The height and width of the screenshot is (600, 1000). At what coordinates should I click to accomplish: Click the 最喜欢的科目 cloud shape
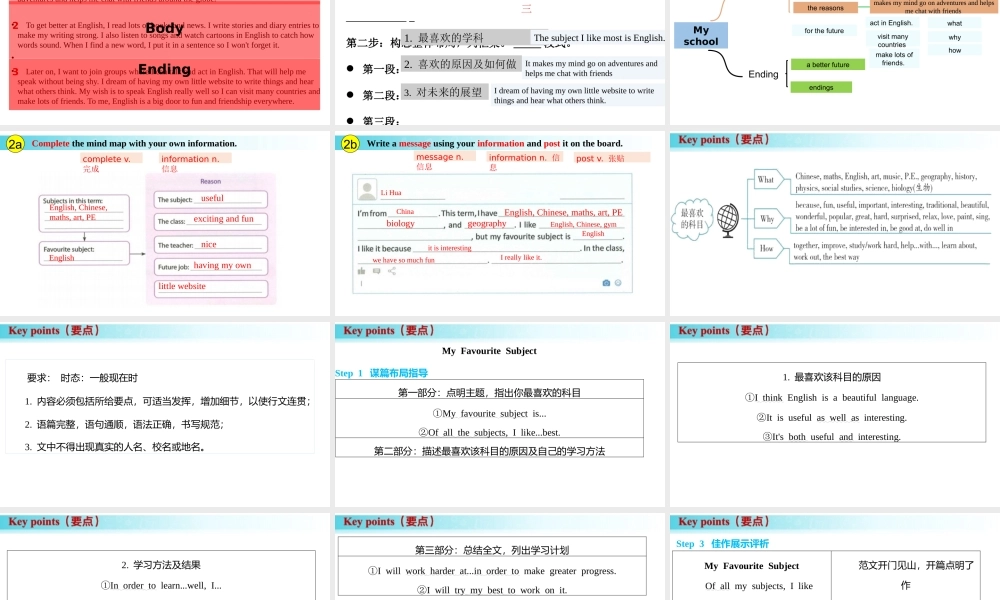pos(692,219)
